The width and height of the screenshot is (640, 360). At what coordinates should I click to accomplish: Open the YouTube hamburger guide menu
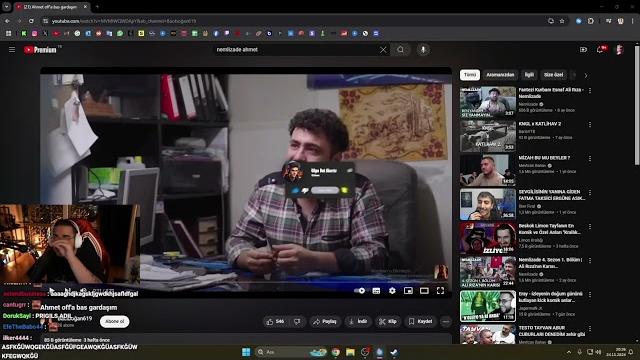[x=12, y=49]
